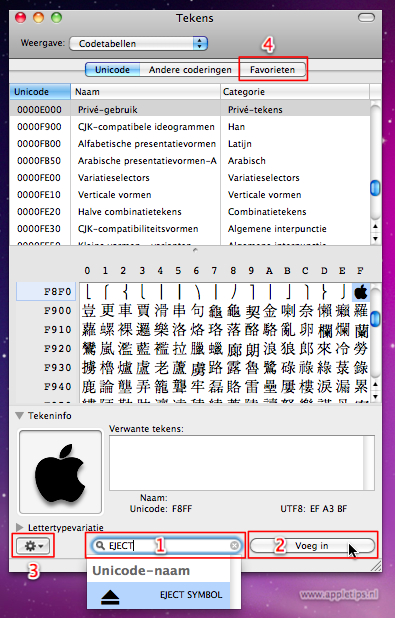
Task: Expand the Lettertypevariatie section
Action: 20,527
